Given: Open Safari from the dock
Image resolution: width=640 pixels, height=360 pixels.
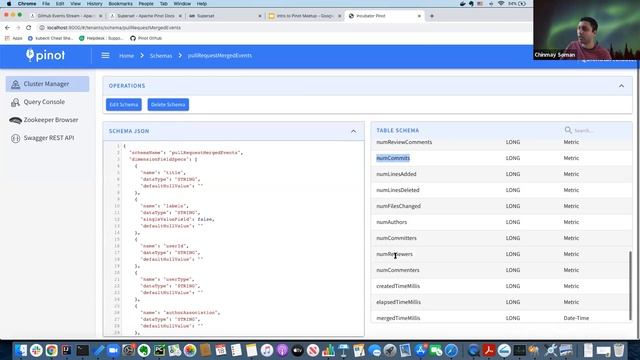Looking at the screenshot, I should pyautogui.click(x=451, y=350).
